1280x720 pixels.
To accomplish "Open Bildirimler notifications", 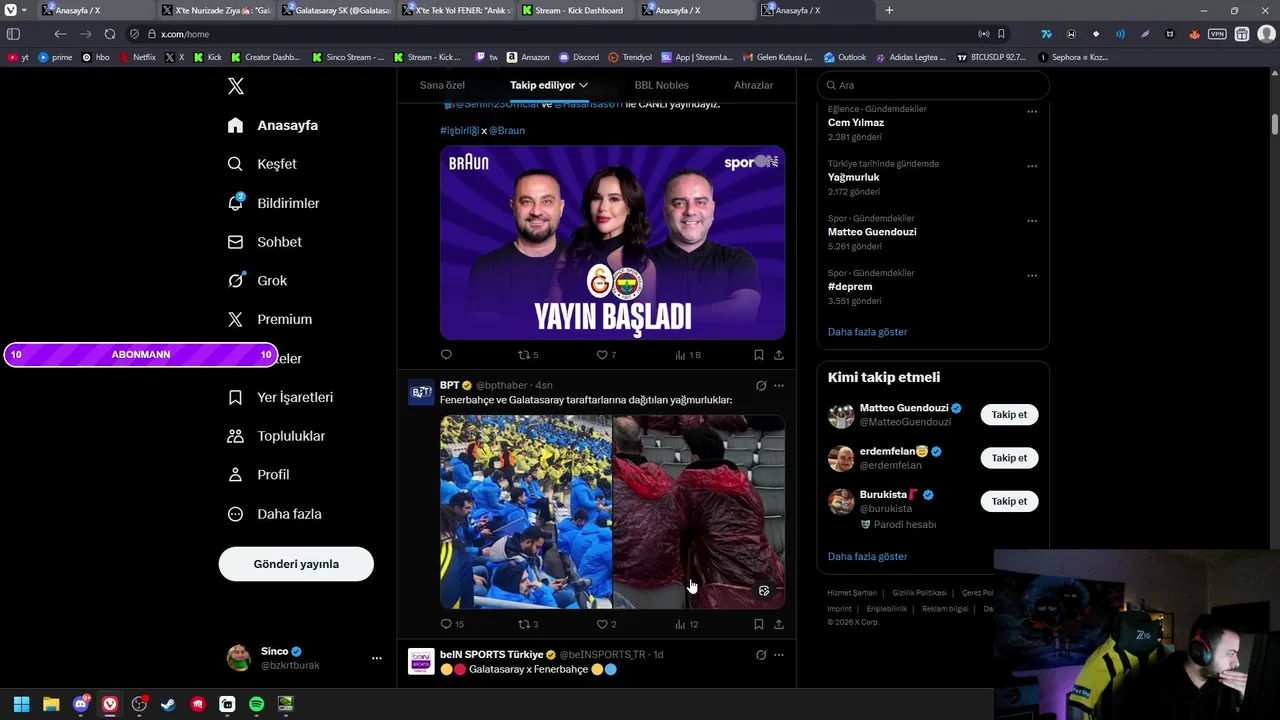I will (x=273, y=203).
